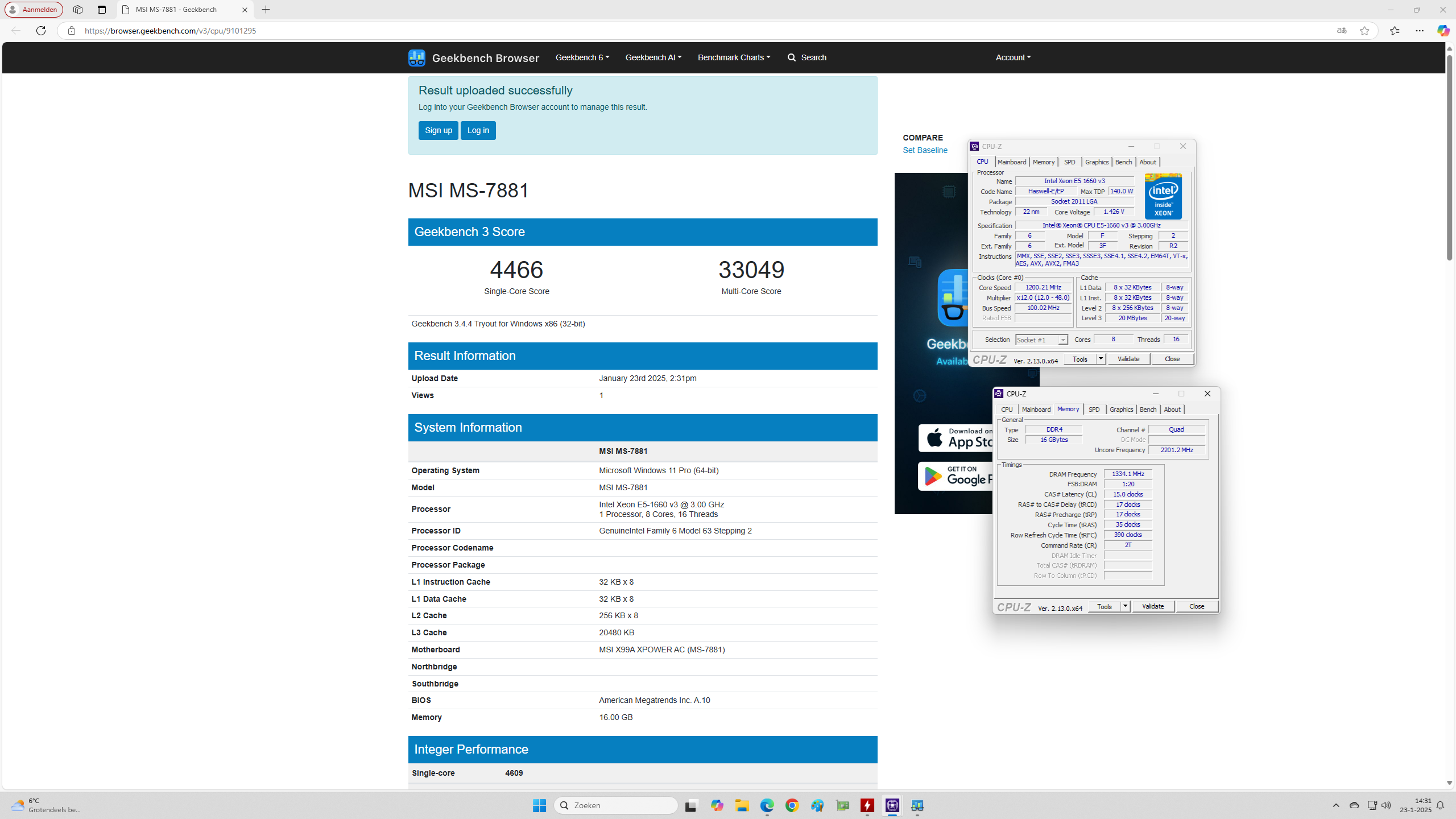Open Tools dropdown arrow in lower CPU-Z window
Image resolution: width=1456 pixels, height=819 pixels.
point(1125,606)
